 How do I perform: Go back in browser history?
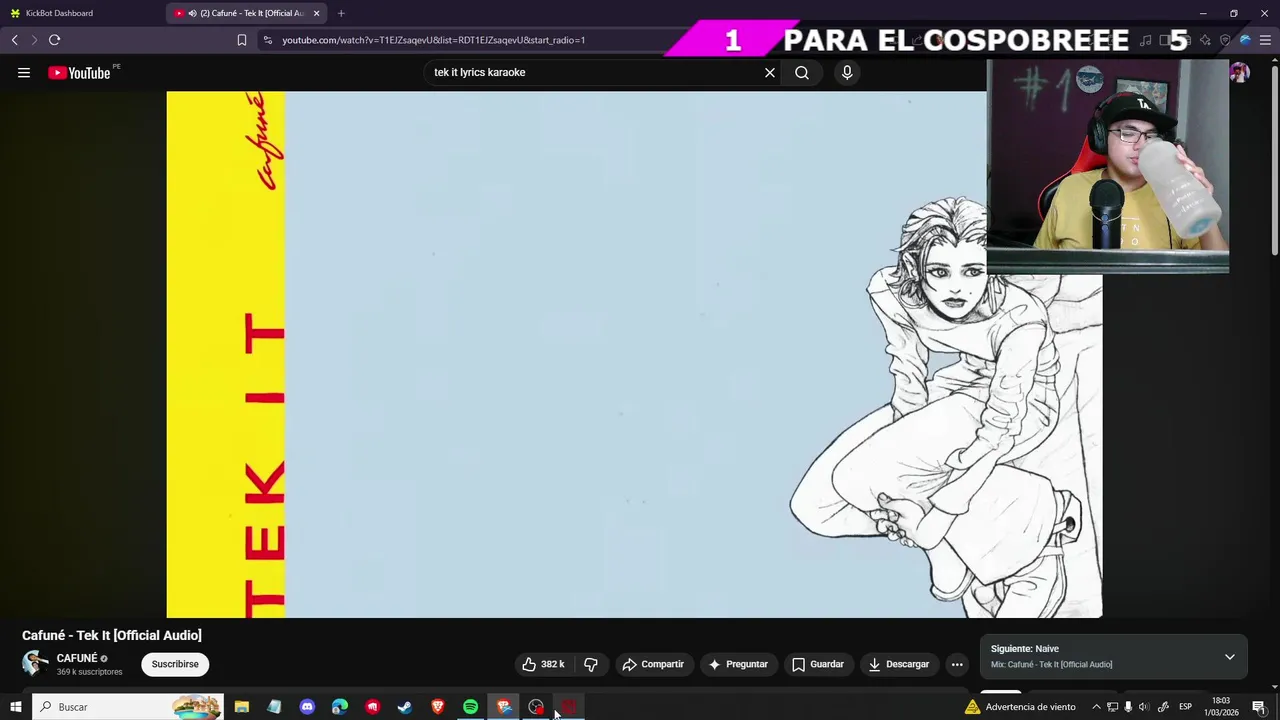[x=15, y=40]
